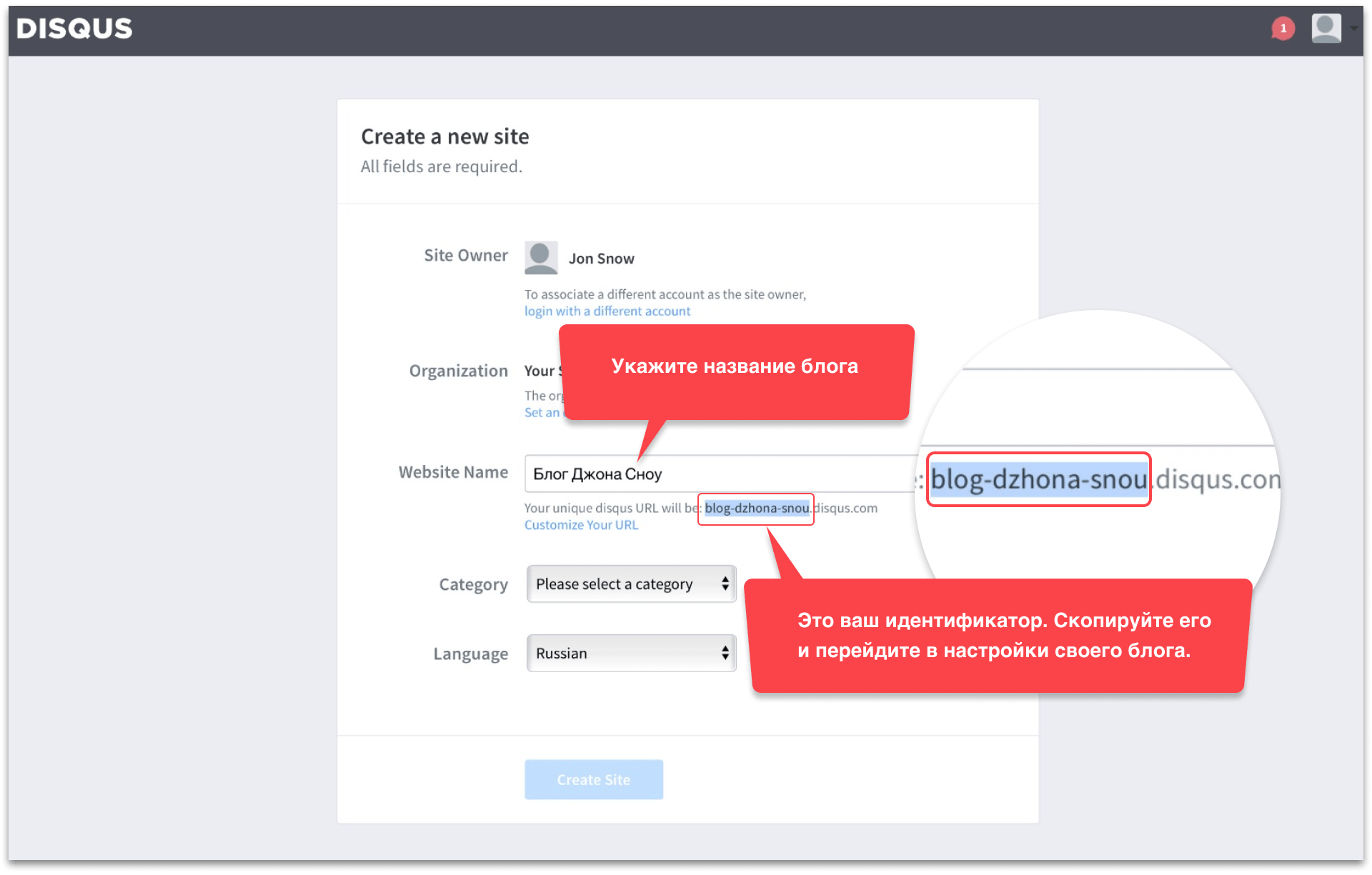This screenshot has width=1372, height=875.
Task: Click the 'Create a new site' heading
Action: click(444, 136)
